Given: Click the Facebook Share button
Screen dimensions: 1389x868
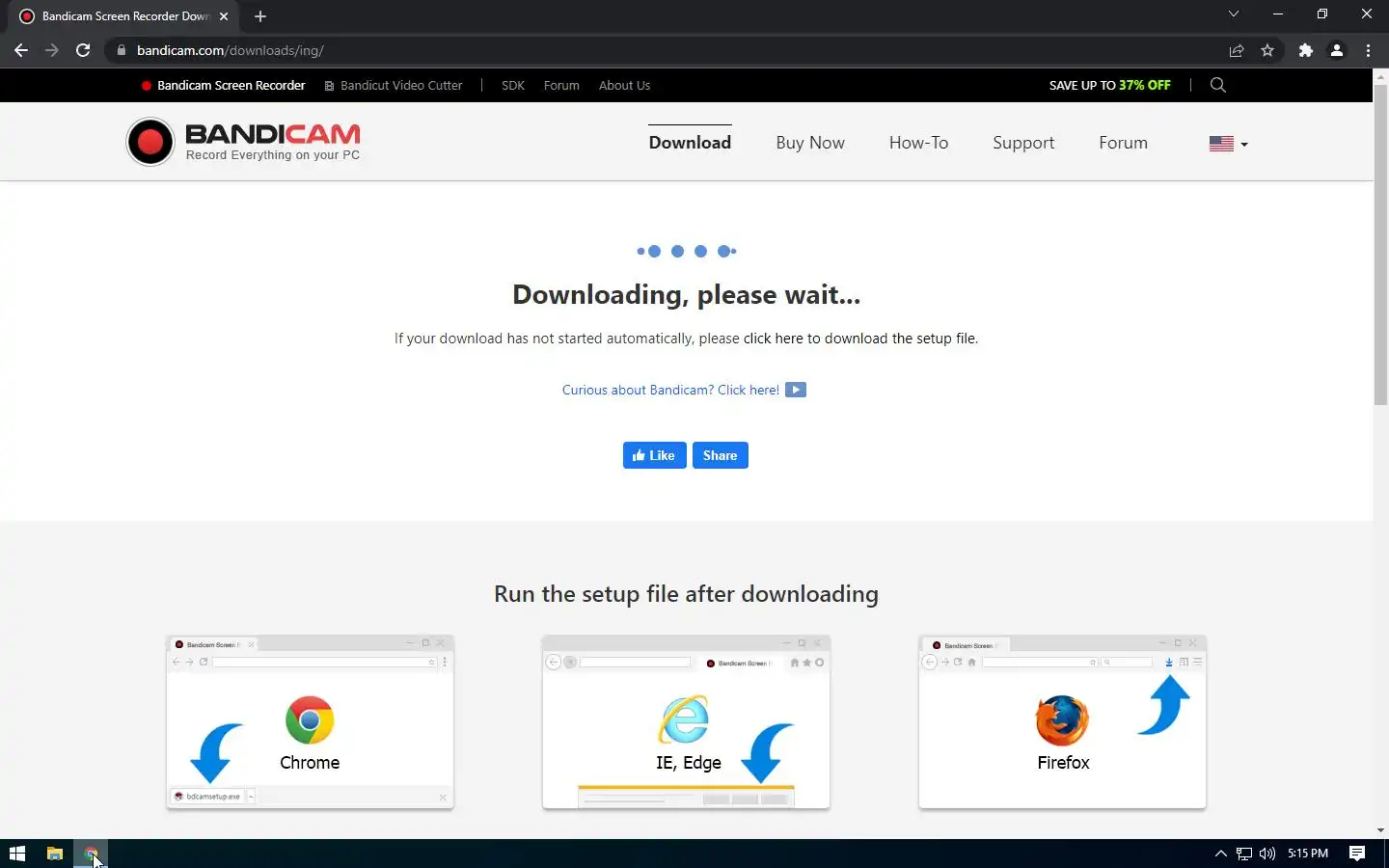Looking at the screenshot, I should point(721,455).
